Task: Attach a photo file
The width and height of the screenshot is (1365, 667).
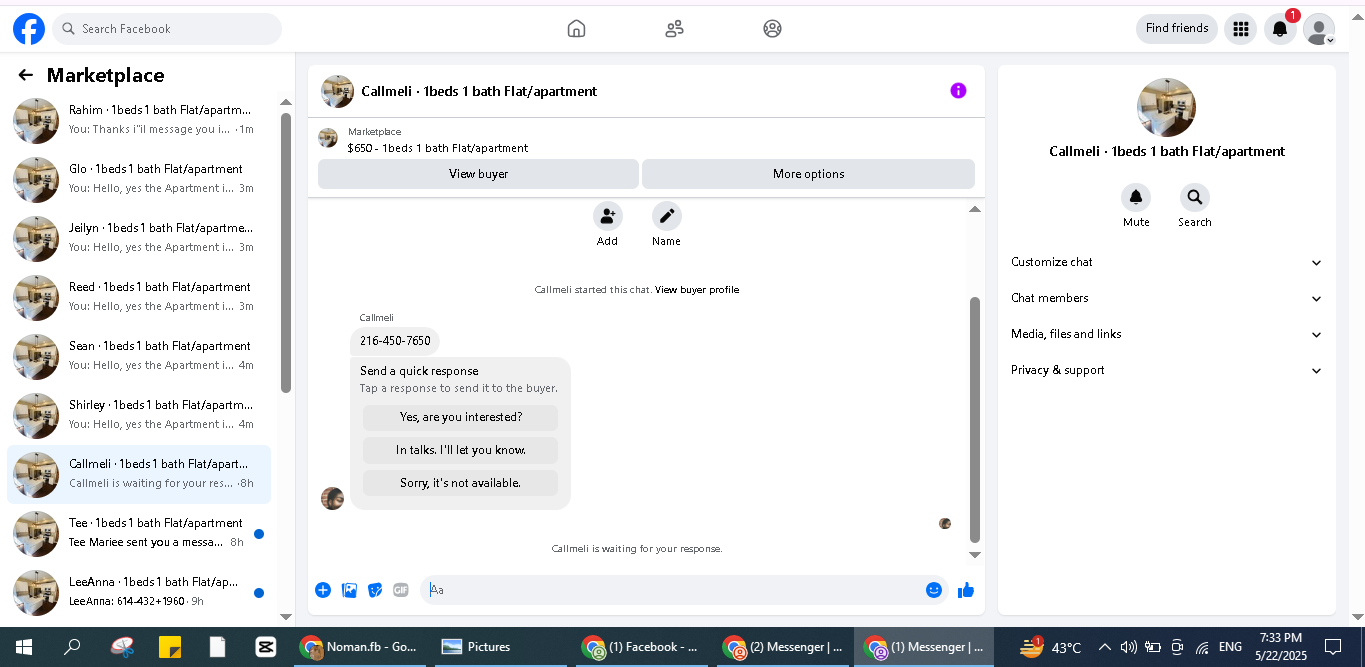Action: click(x=349, y=590)
